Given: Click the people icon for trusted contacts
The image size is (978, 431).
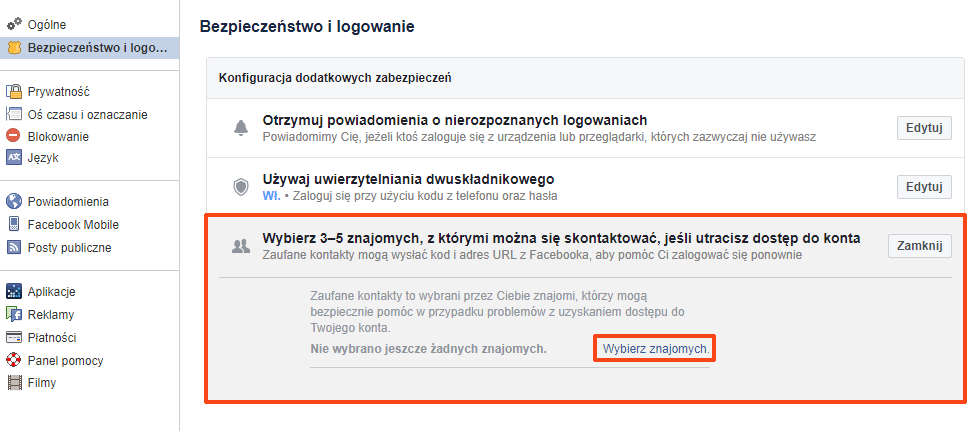Looking at the screenshot, I should pyautogui.click(x=240, y=246).
